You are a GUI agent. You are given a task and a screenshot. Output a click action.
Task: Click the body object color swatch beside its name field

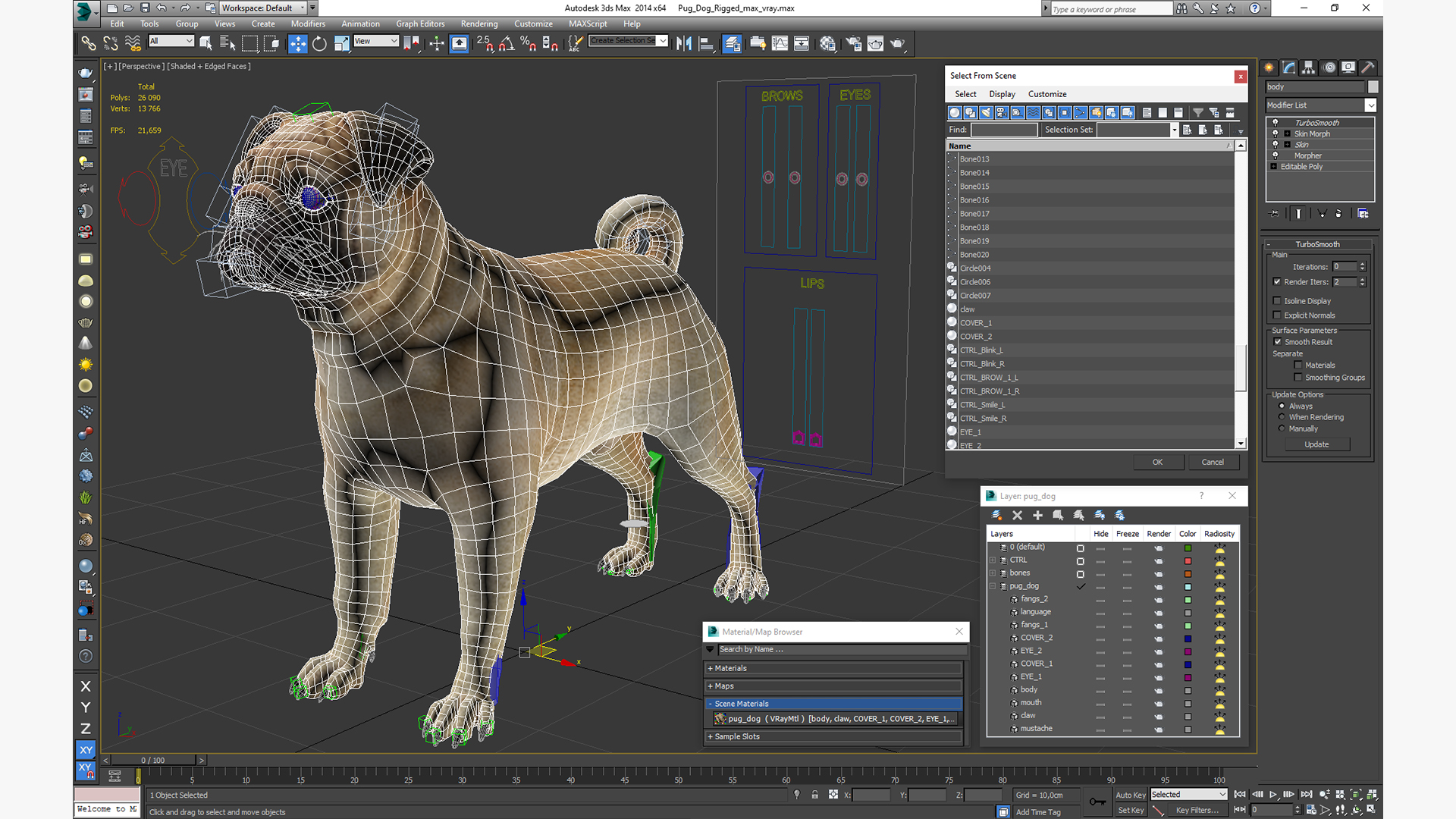1373,87
